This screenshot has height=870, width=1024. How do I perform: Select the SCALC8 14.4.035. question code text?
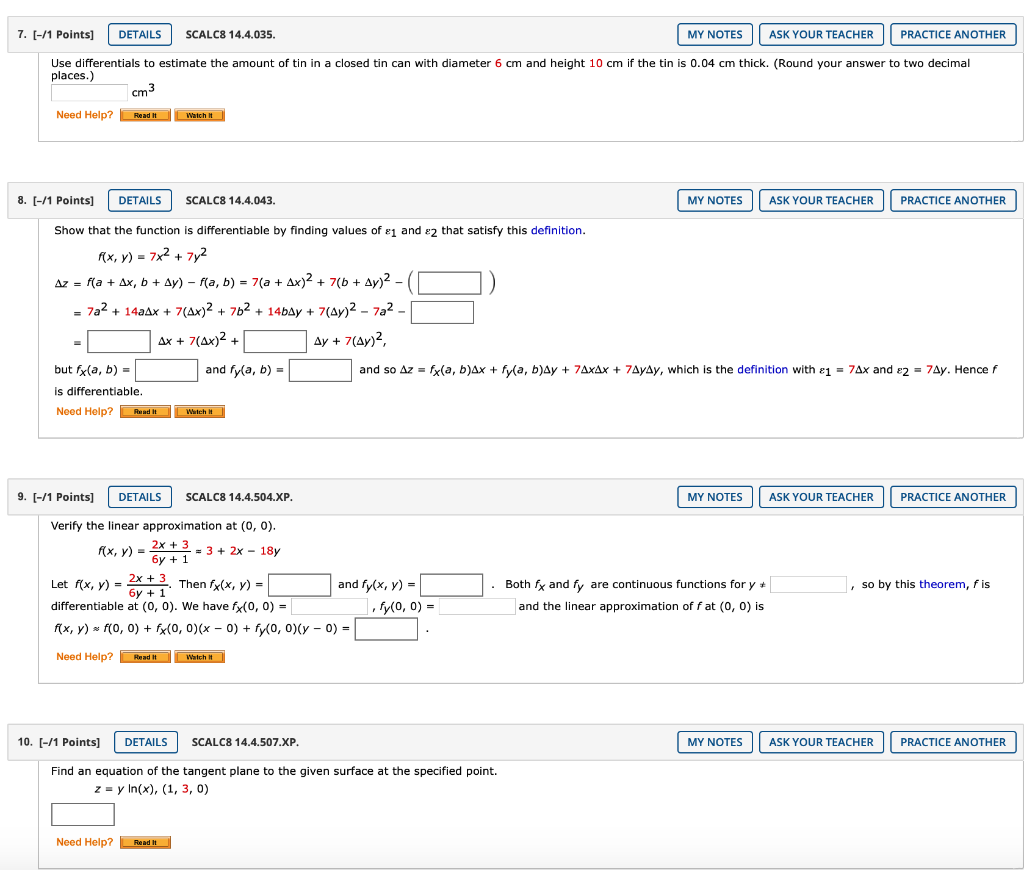[231, 35]
